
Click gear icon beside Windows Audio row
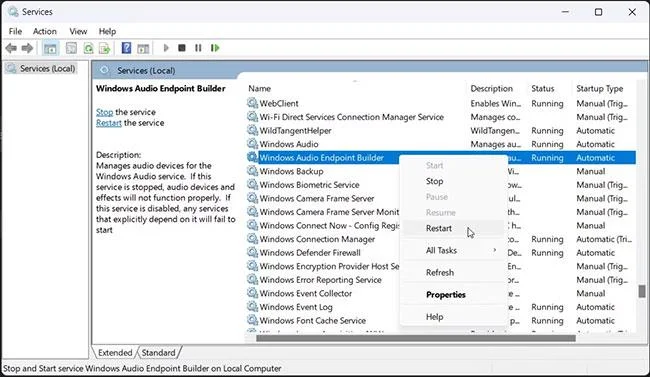pyautogui.click(x=252, y=144)
